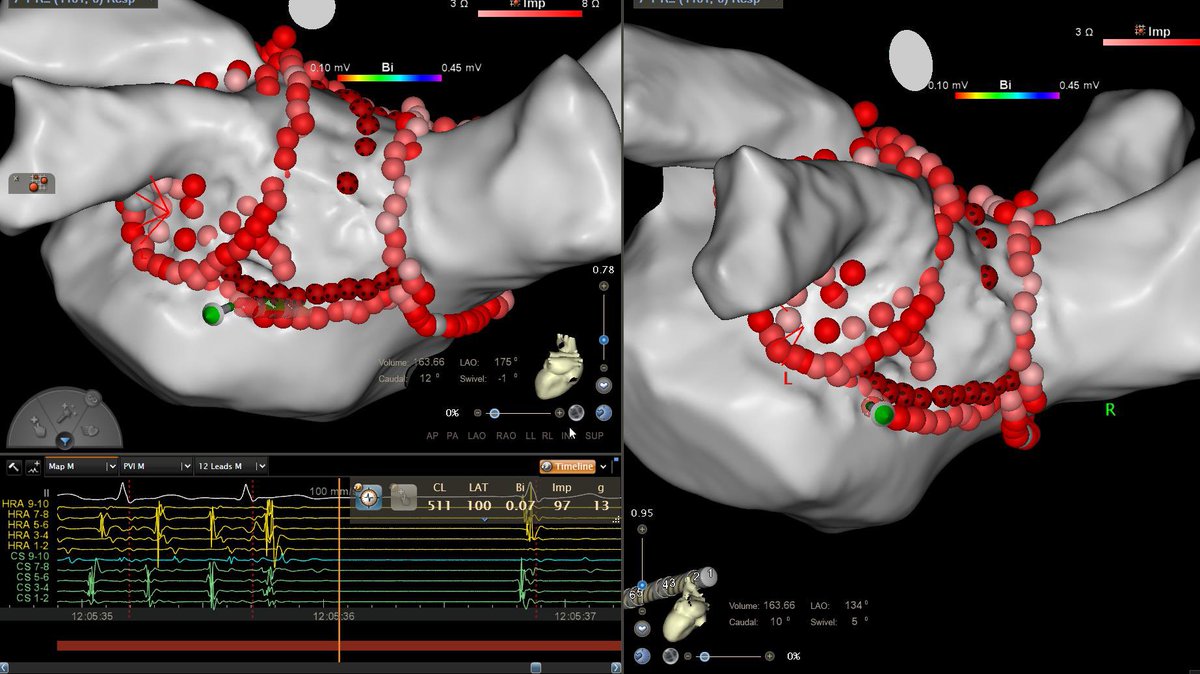Screen dimensions: 1200x674
Task: Click the transparency minus in right view
Action: (687, 656)
